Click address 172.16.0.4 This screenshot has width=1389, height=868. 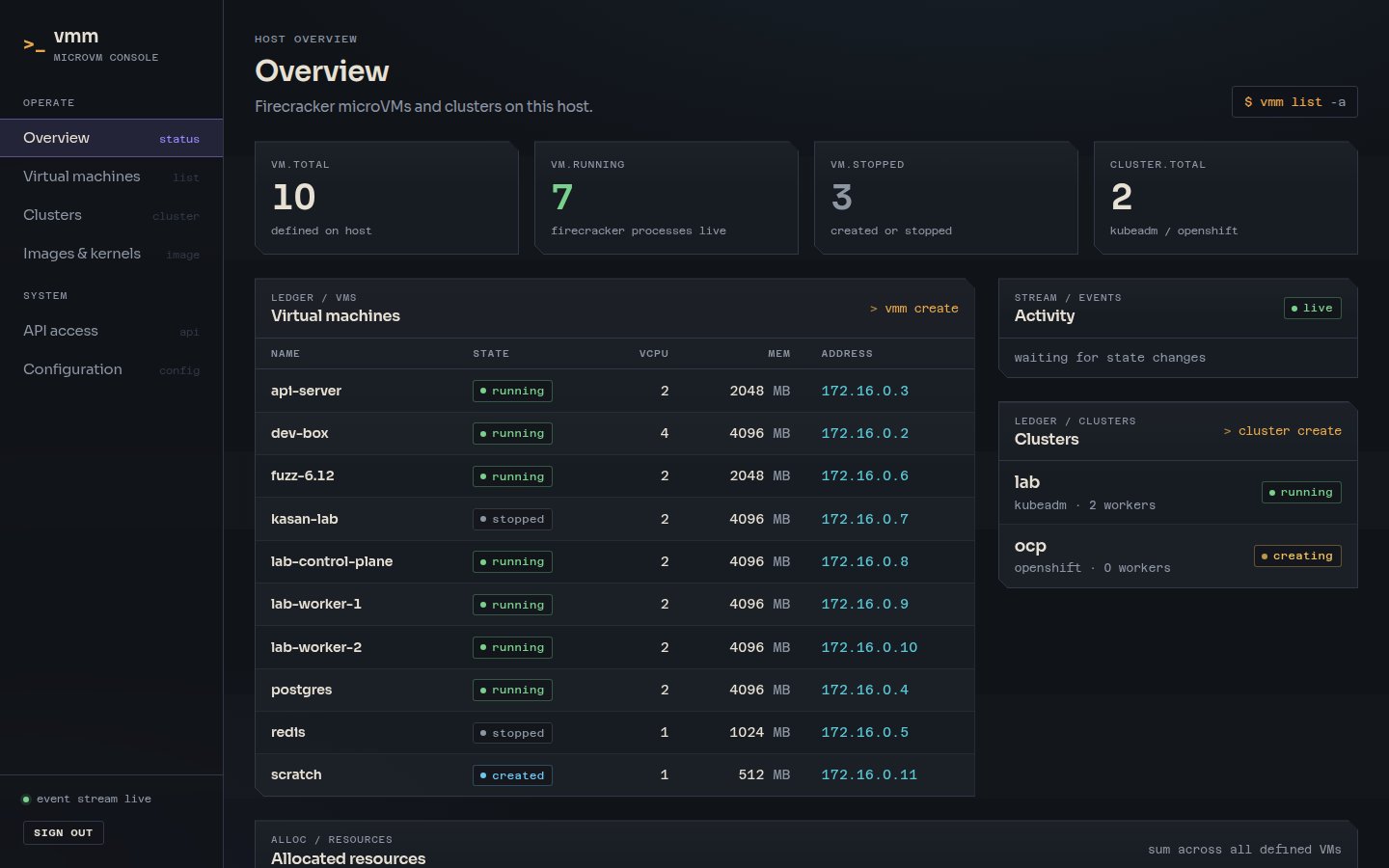tap(864, 690)
